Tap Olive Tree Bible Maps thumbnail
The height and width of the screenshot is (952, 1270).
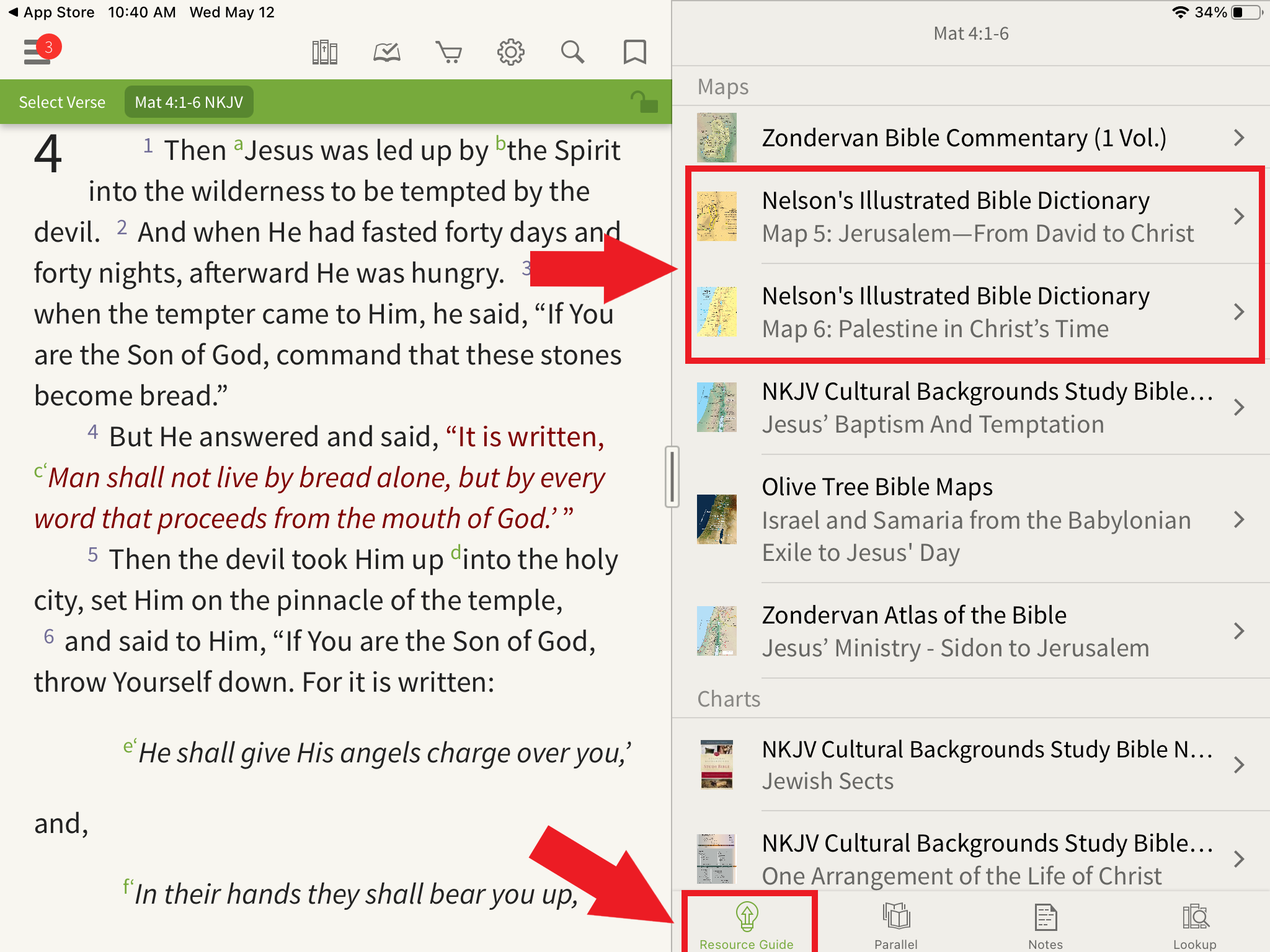point(717,519)
